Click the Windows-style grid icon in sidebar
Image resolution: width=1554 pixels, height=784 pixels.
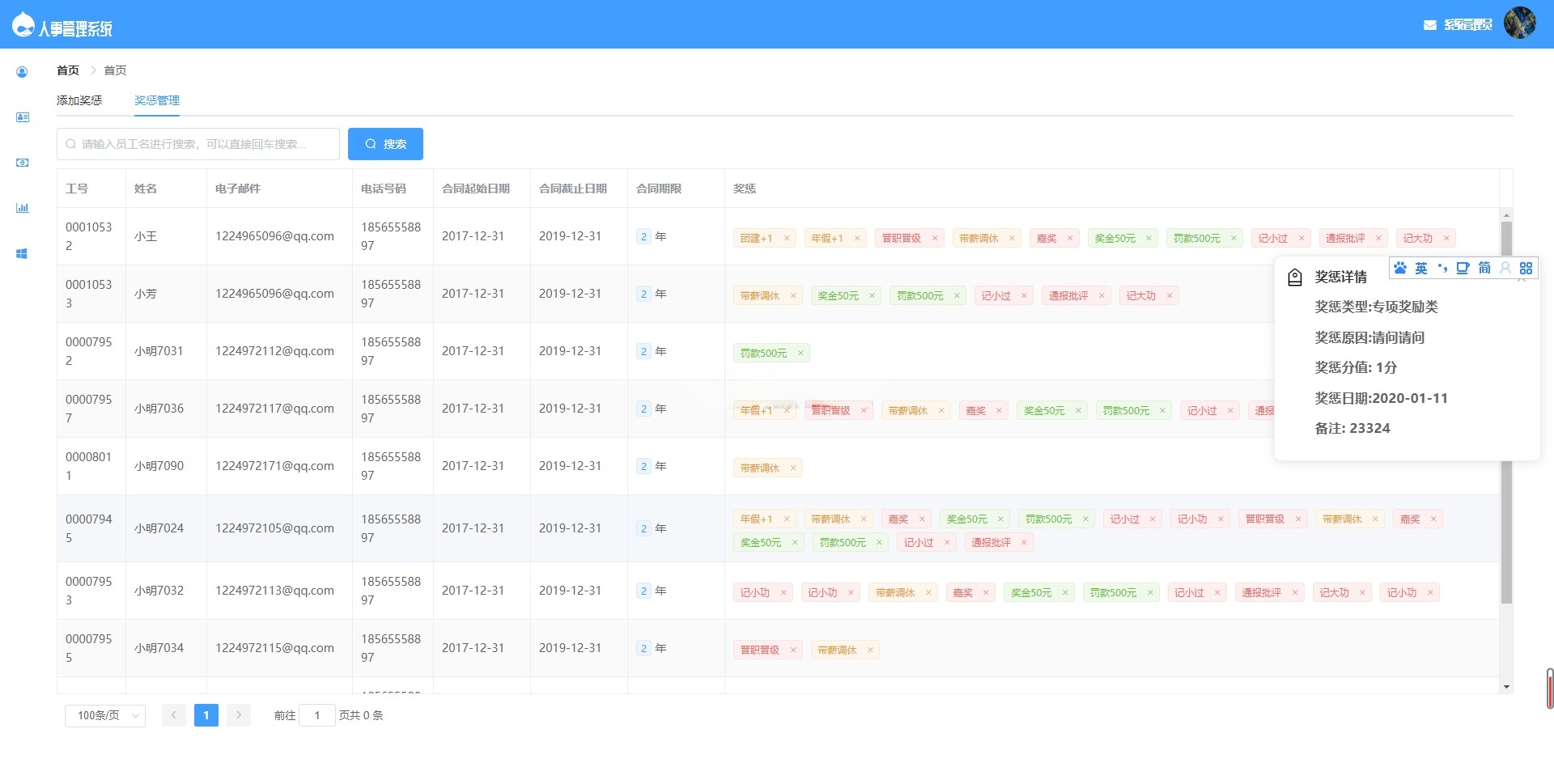tap(22, 253)
